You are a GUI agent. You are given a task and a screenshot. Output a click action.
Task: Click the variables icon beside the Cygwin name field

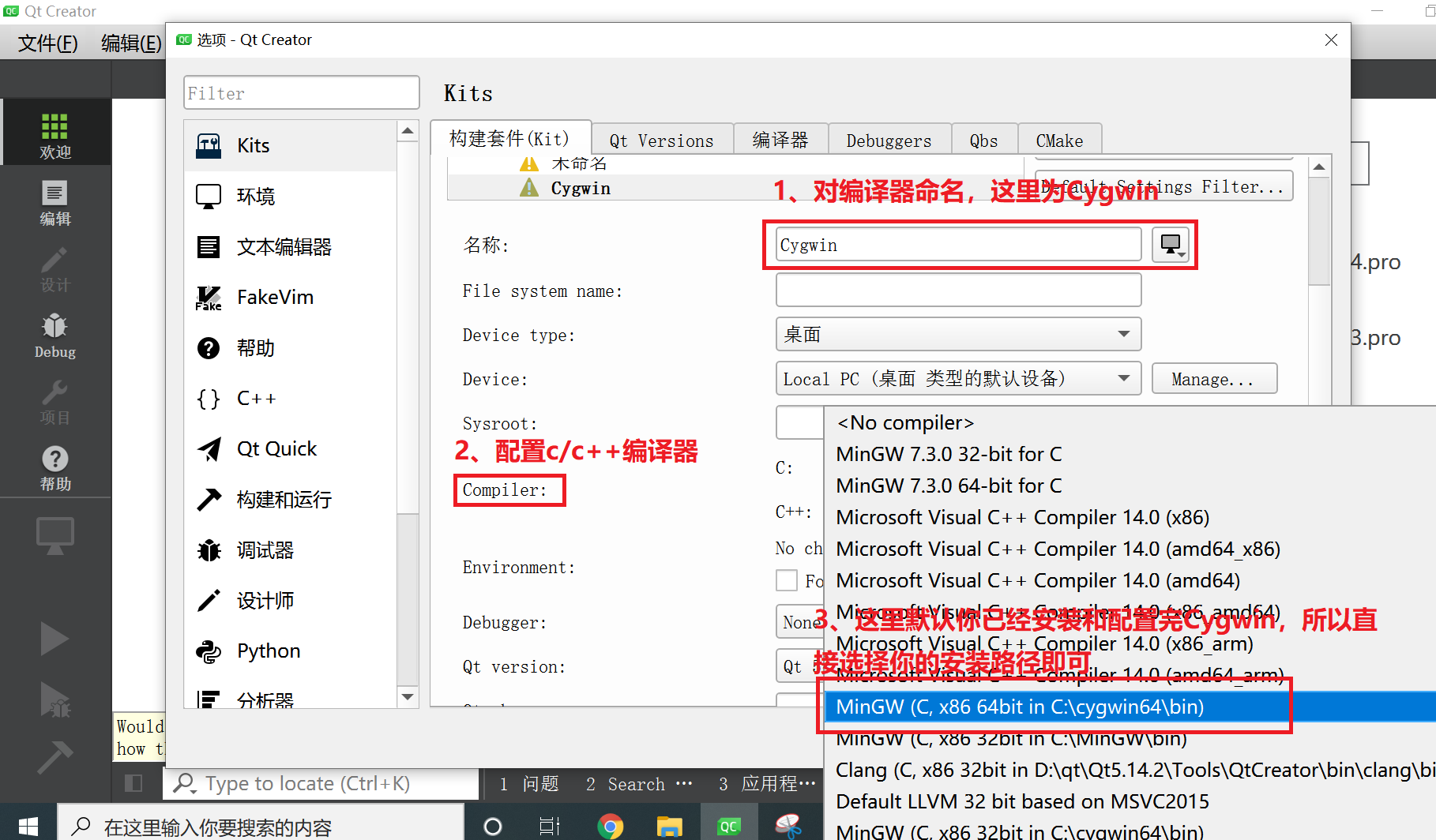(x=1171, y=245)
